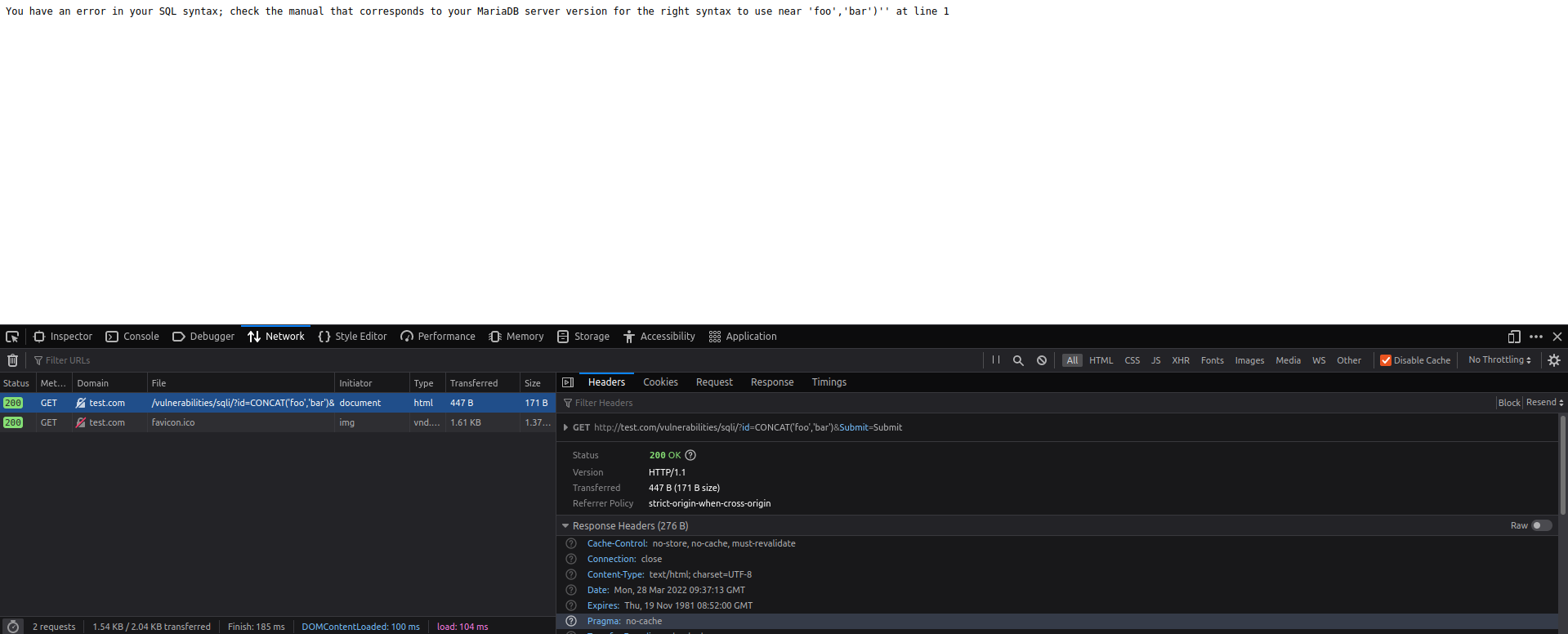
Task: Sort by the File column header
Action: (x=240, y=383)
